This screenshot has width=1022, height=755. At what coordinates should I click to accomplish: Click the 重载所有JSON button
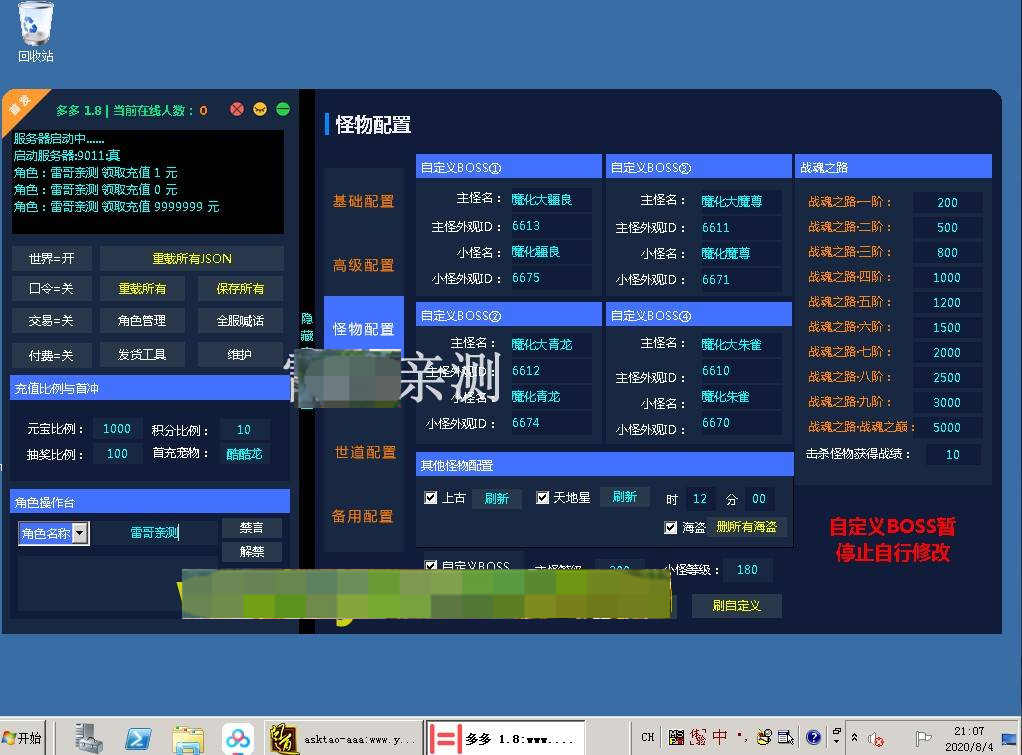[195, 258]
